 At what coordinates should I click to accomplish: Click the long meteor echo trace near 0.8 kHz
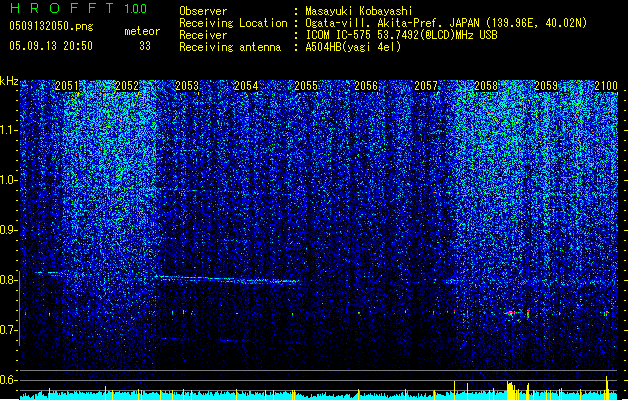(227, 279)
